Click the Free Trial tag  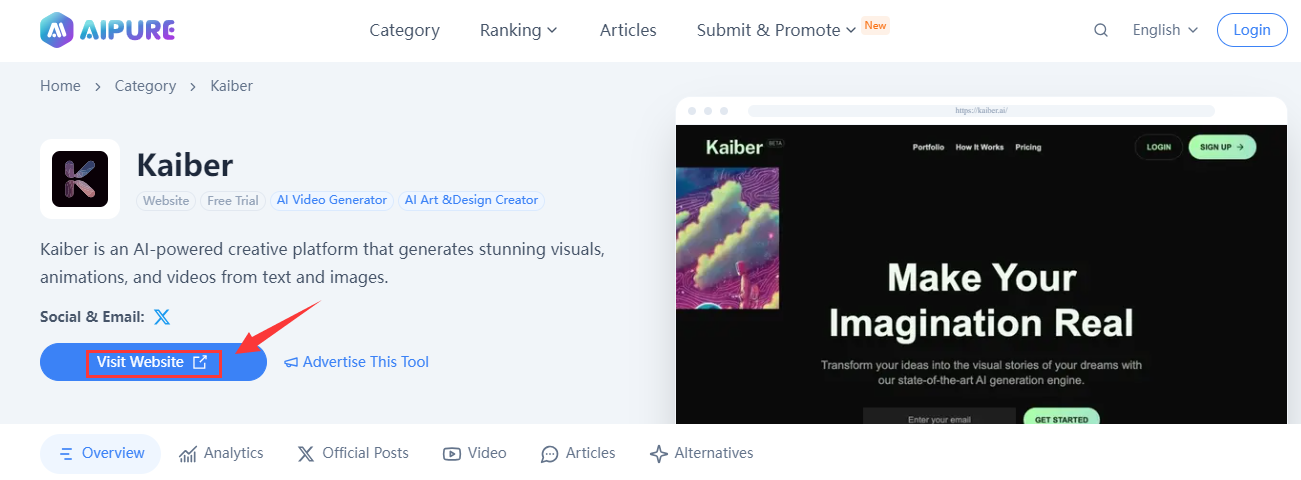tap(233, 201)
